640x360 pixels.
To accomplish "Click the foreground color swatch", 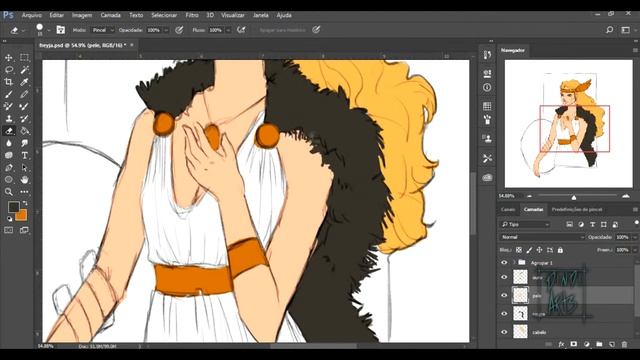I will (x=13, y=207).
